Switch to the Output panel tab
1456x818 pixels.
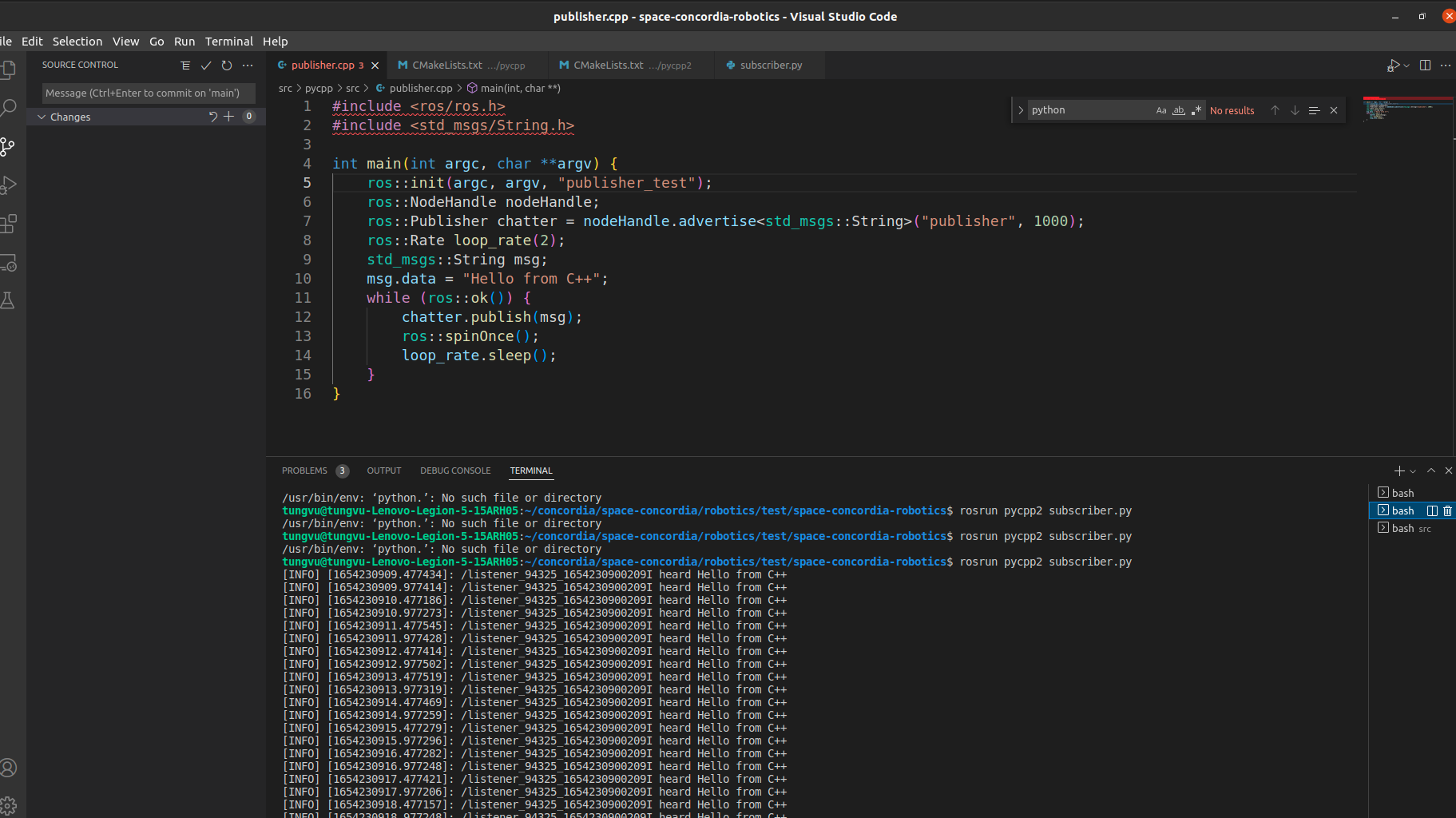[x=384, y=471]
